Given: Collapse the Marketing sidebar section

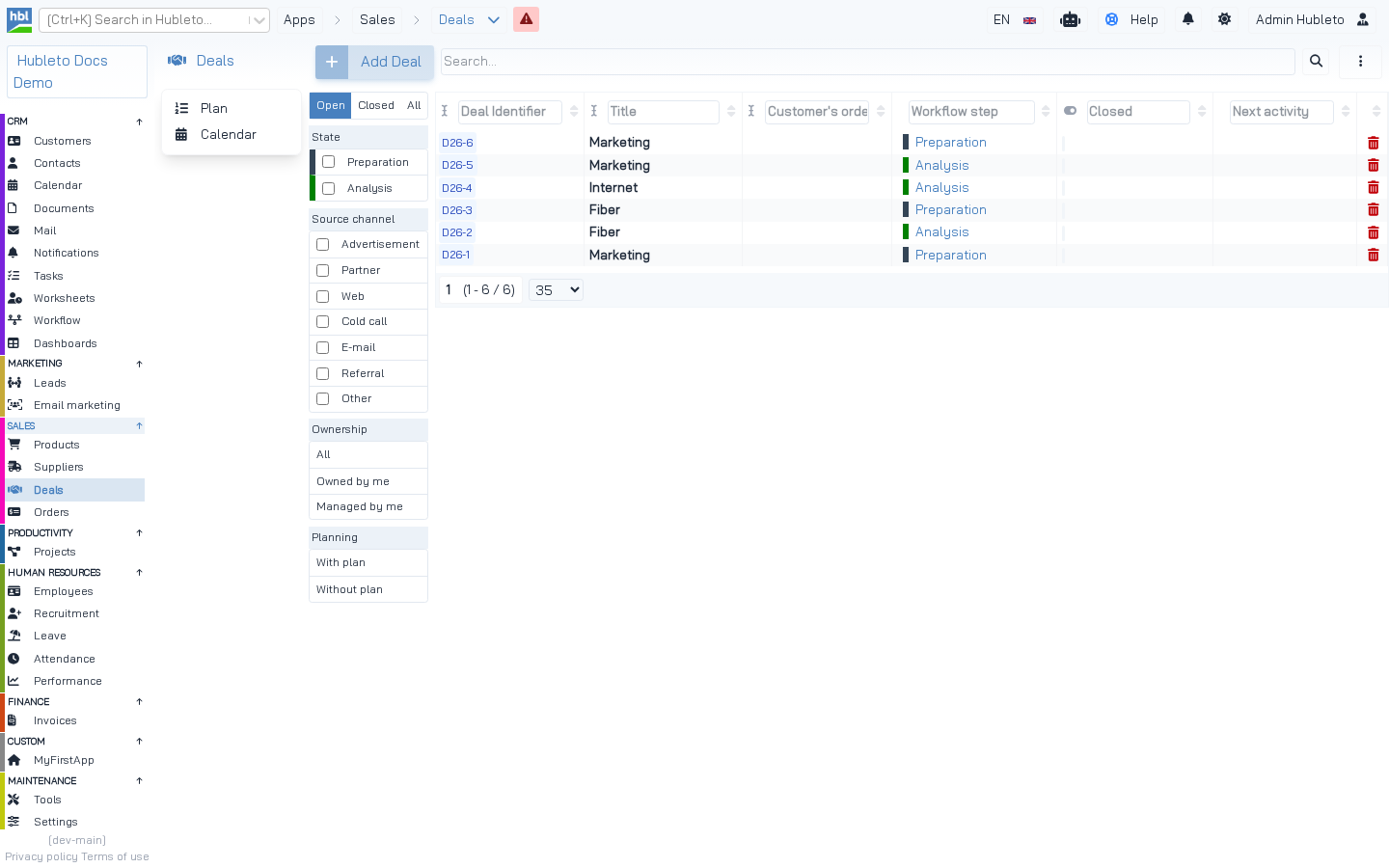Looking at the screenshot, I should coord(139,364).
